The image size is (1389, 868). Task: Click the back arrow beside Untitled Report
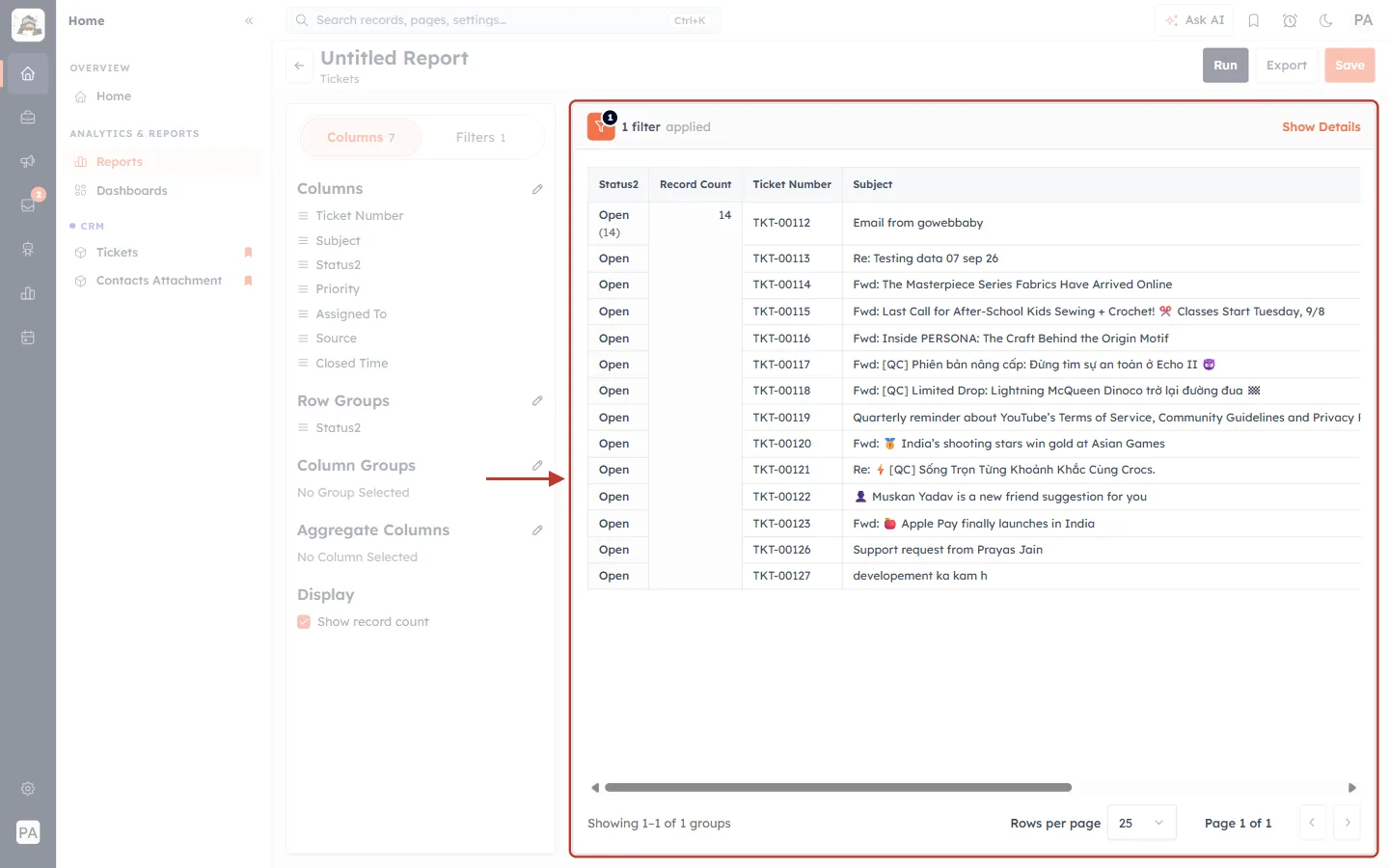click(x=299, y=66)
